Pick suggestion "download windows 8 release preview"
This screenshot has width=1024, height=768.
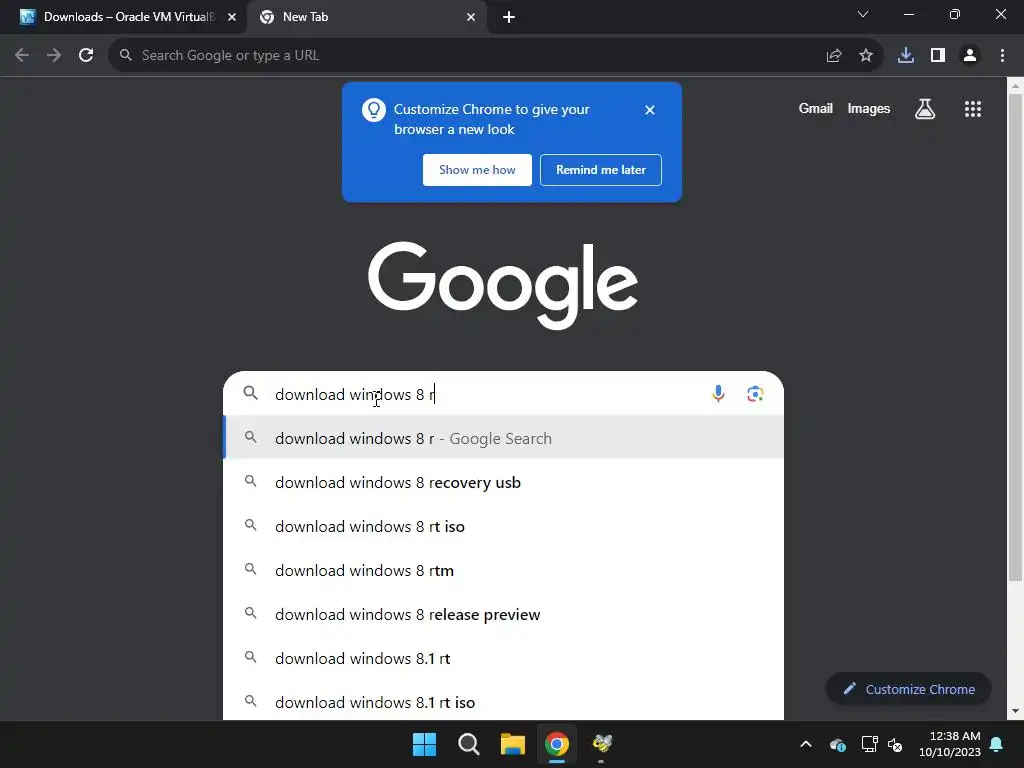[x=504, y=614]
